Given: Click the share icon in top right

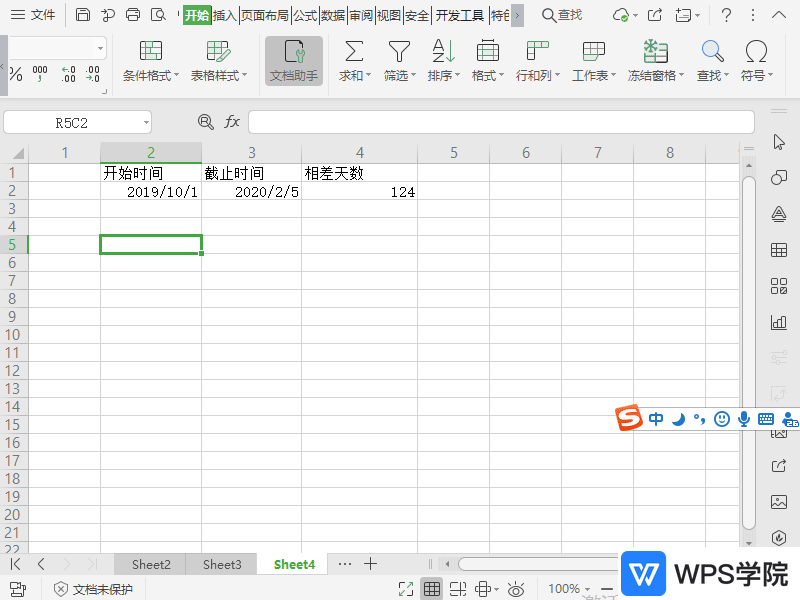Looking at the screenshot, I should (x=655, y=15).
